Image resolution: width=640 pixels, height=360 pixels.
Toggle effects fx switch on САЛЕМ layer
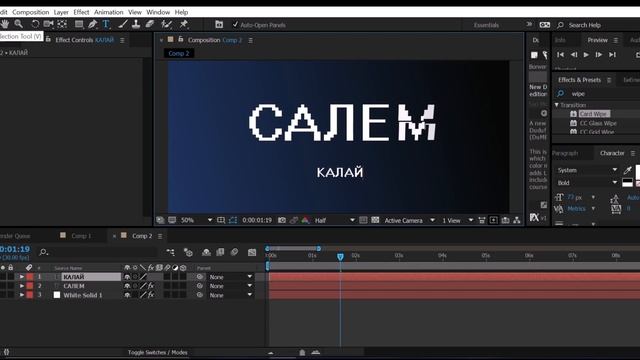coord(151,286)
